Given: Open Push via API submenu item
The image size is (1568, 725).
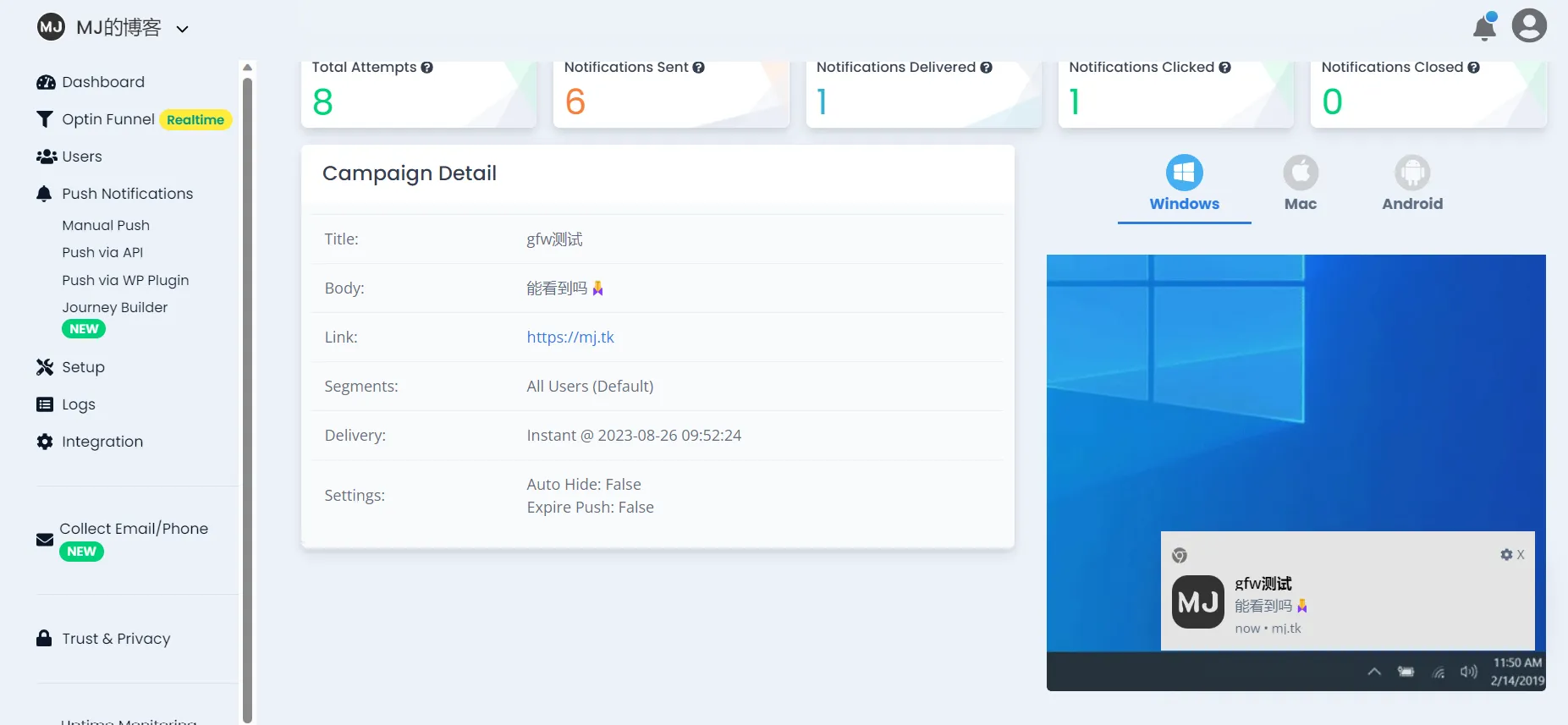Looking at the screenshot, I should click(102, 252).
